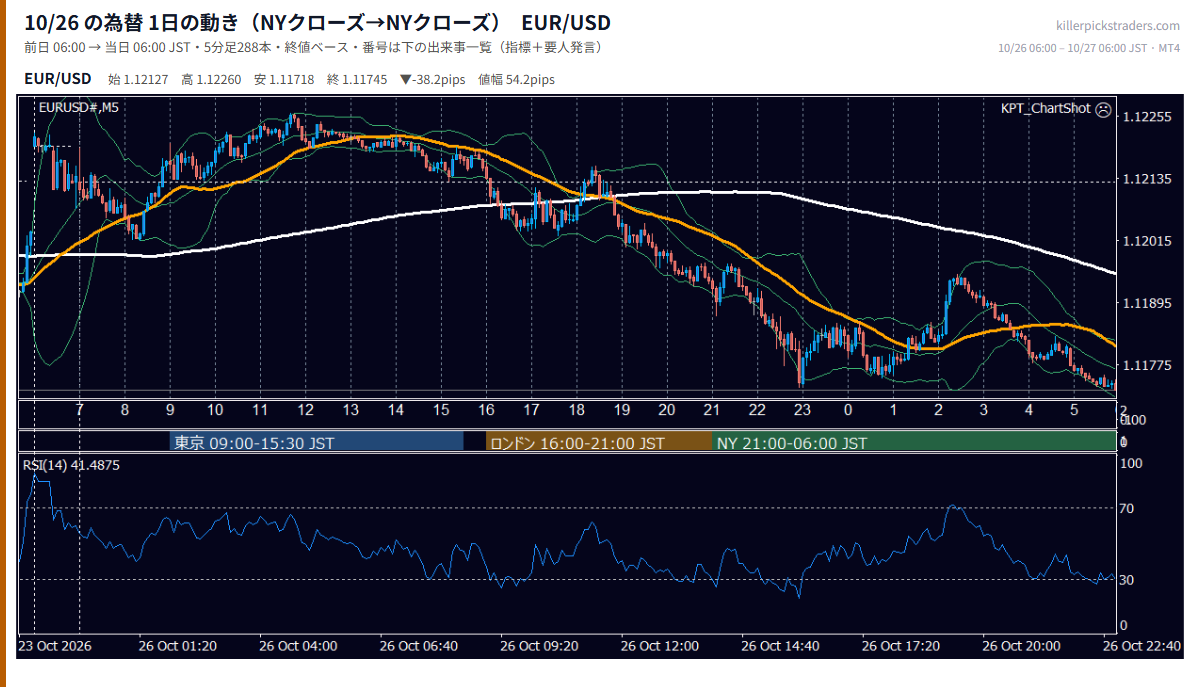
Task: Click the ▼-38.2pips change value
Action: pyautogui.click(x=434, y=79)
